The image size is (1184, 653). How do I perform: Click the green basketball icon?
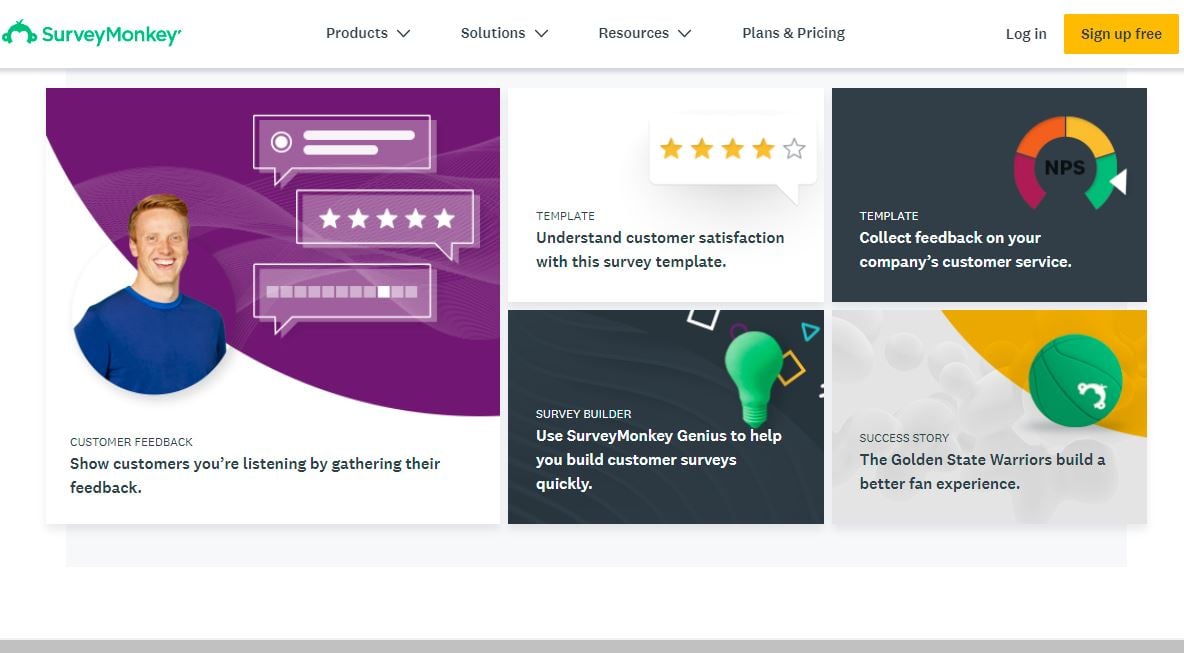click(1075, 381)
